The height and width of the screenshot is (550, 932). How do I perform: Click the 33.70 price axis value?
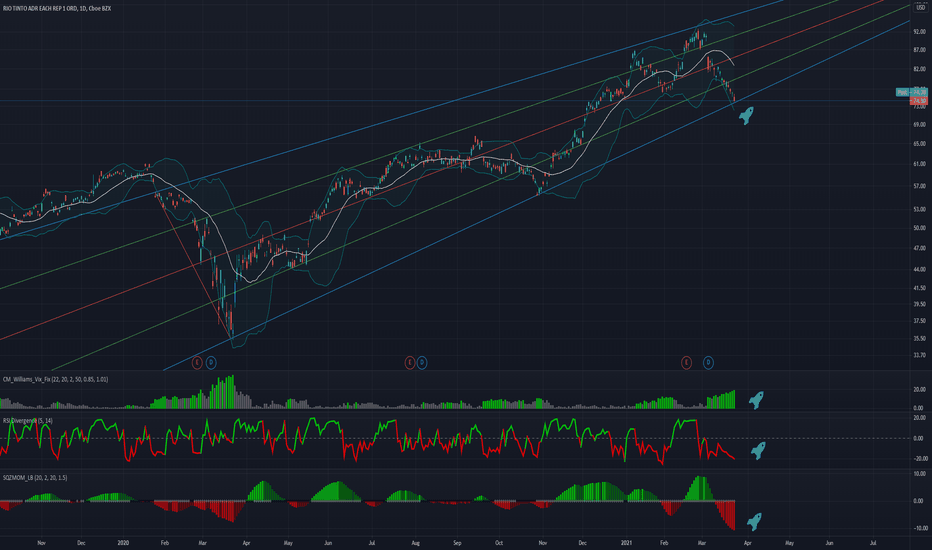(x=920, y=356)
